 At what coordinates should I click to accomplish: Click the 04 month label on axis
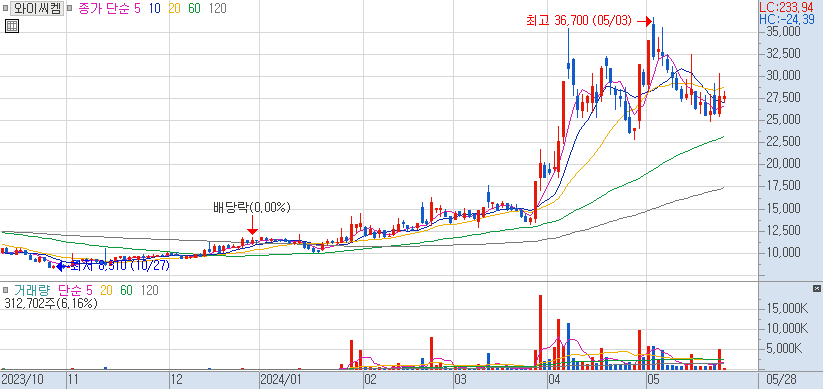pyautogui.click(x=554, y=379)
